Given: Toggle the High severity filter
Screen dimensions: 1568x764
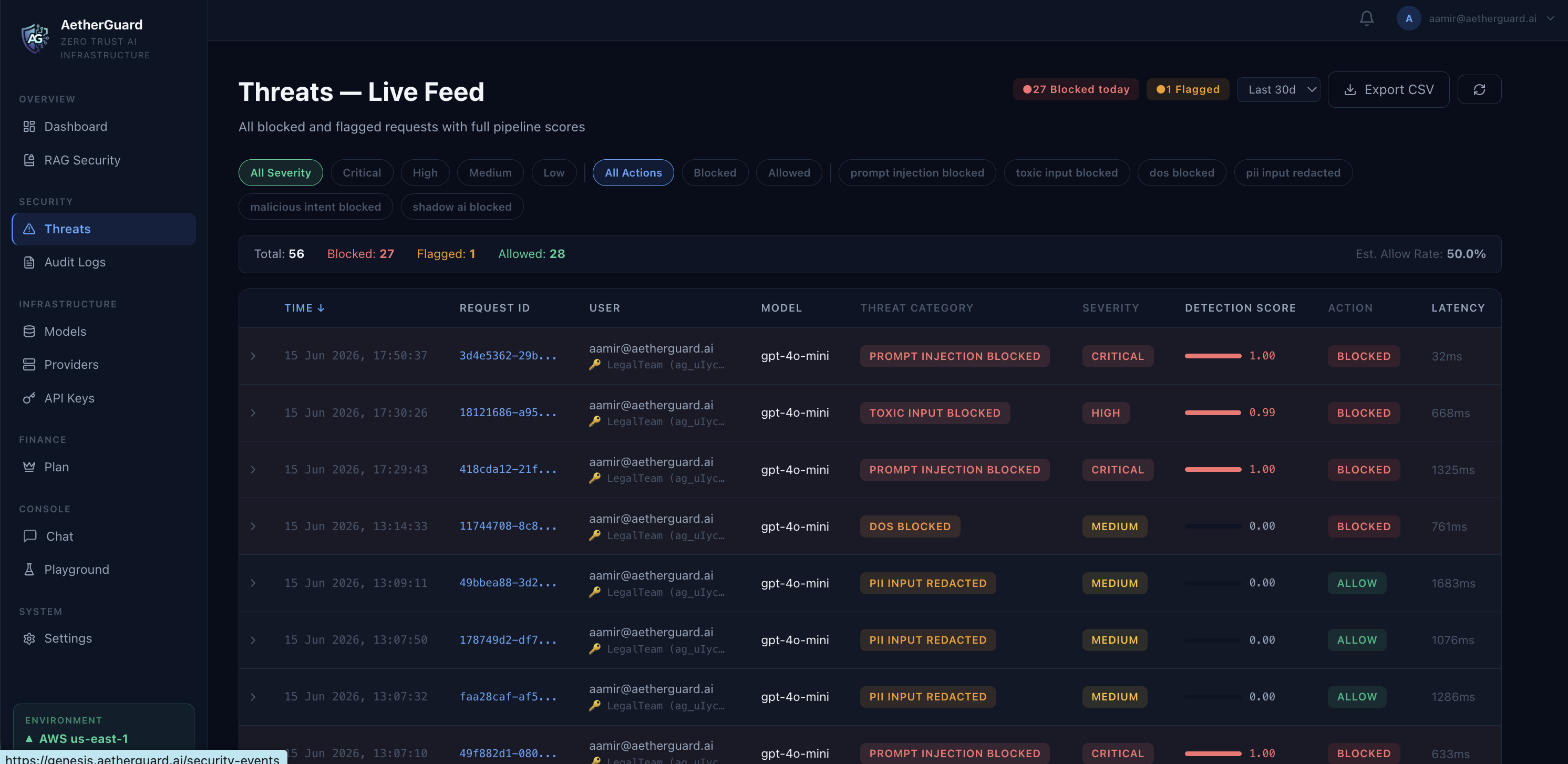Looking at the screenshot, I should (x=425, y=173).
